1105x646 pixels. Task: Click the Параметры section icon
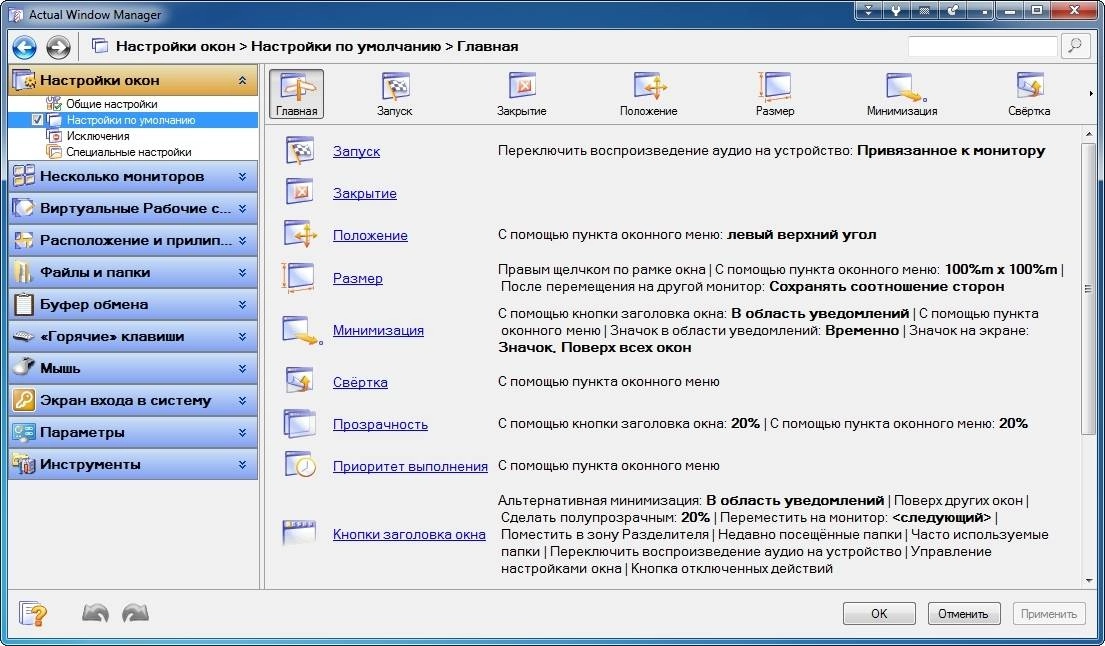(23, 432)
